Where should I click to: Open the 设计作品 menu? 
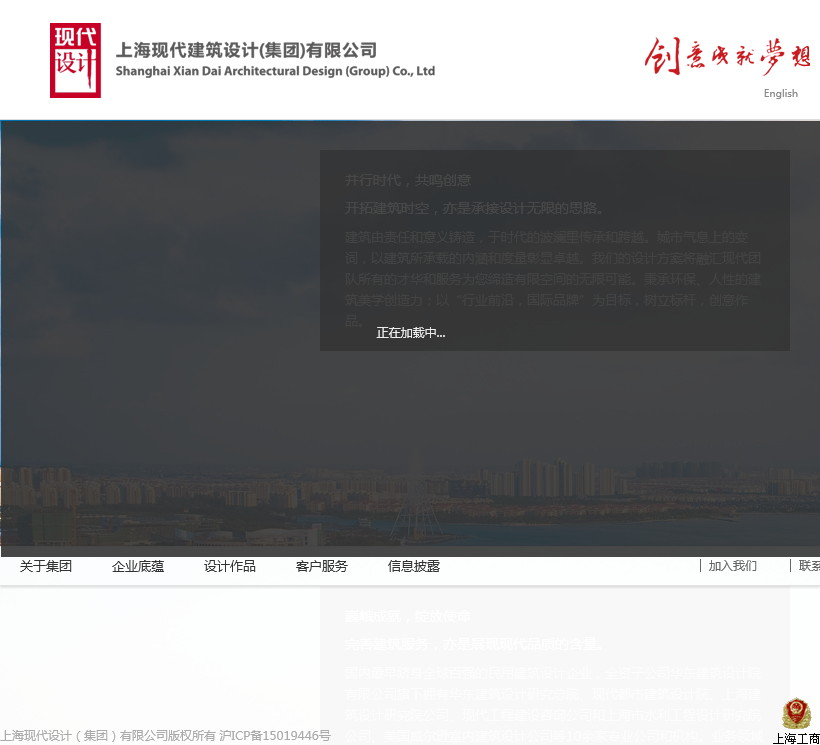[x=230, y=566]
